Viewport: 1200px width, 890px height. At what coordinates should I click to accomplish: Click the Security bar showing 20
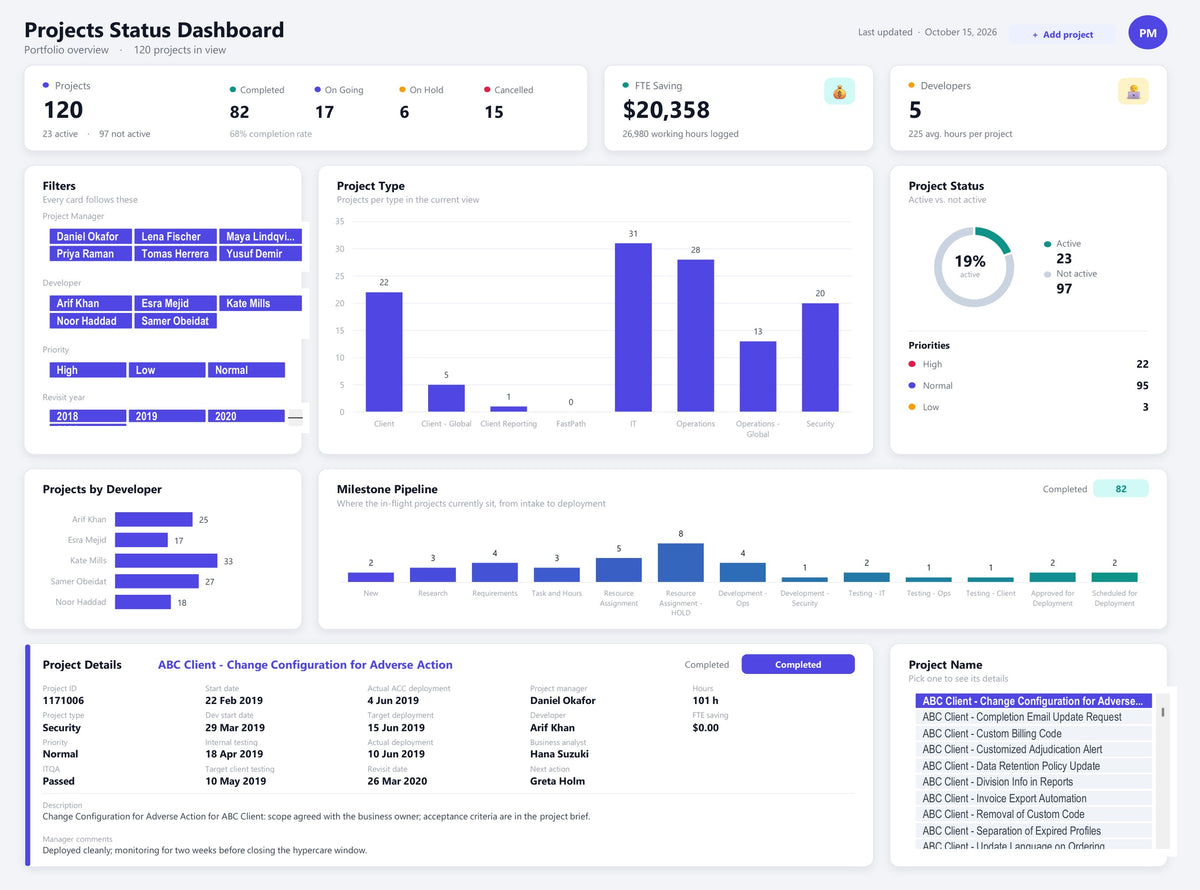(820, 357)
